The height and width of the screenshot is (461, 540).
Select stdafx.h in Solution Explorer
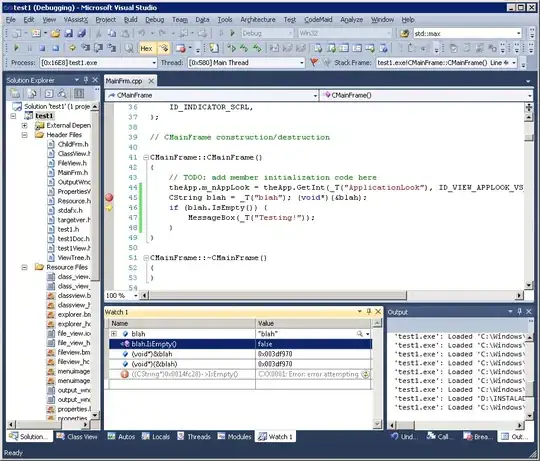[x=70, y=210]
